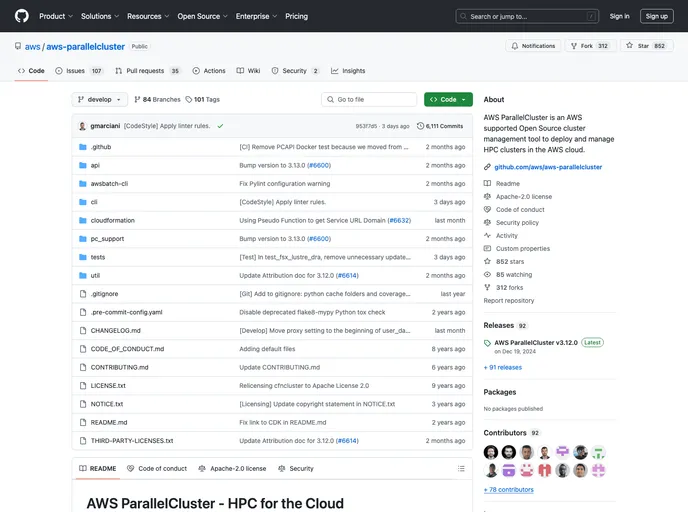Click the .gitignore file icon
Viewport: 688px width, 512px height.
pos(82,294)
